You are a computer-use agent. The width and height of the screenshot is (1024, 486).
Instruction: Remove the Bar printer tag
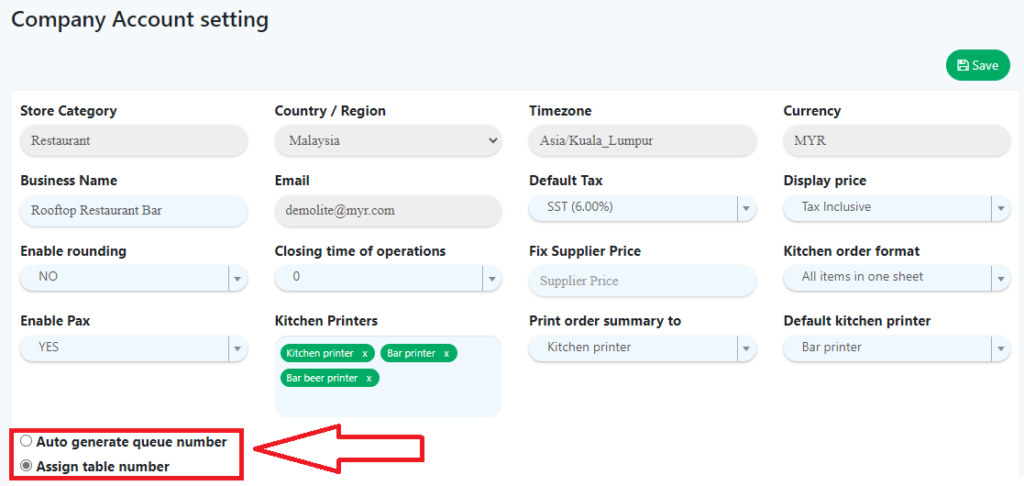(x=447, y=353)
